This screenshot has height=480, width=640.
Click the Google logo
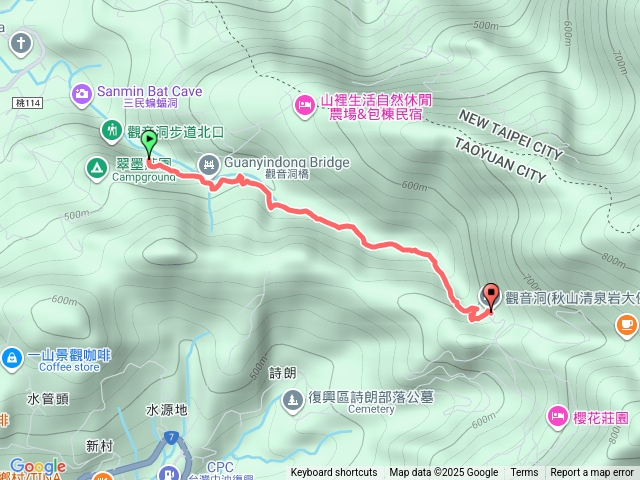coord(38,467)
